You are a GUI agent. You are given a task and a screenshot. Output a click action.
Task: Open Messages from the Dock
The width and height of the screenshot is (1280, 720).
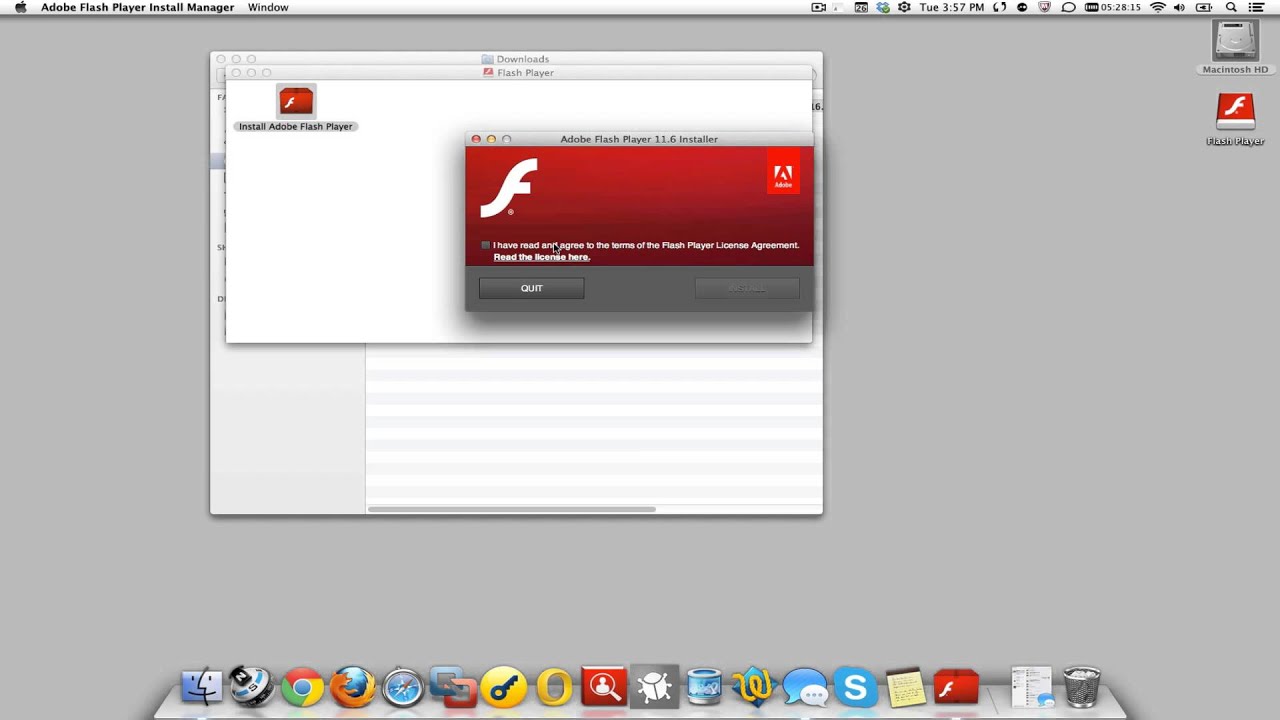point(805,687)
